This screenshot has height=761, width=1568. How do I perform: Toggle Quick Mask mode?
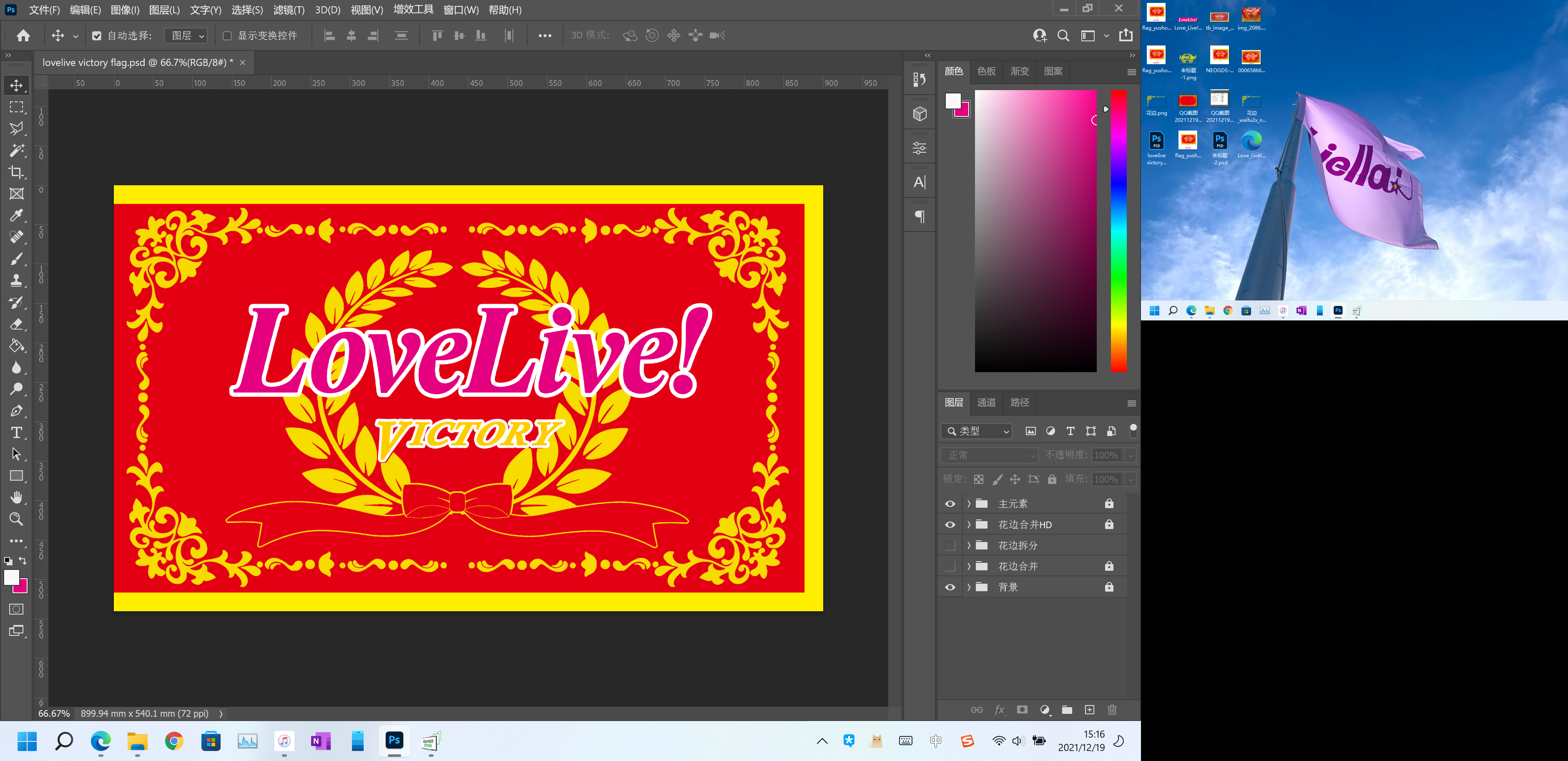(x=16, y=610)
